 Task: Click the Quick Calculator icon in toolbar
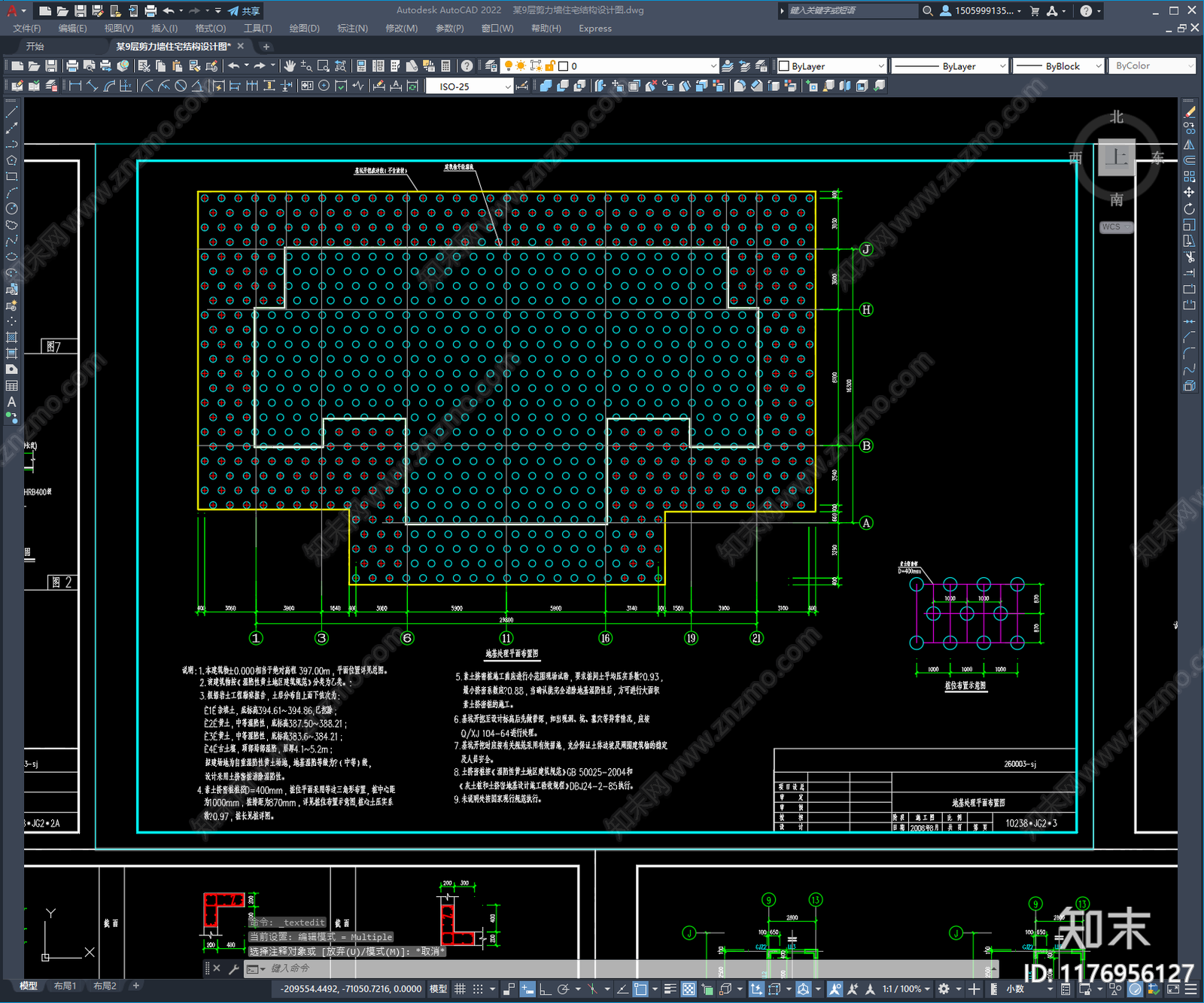(x=445, y=66)
